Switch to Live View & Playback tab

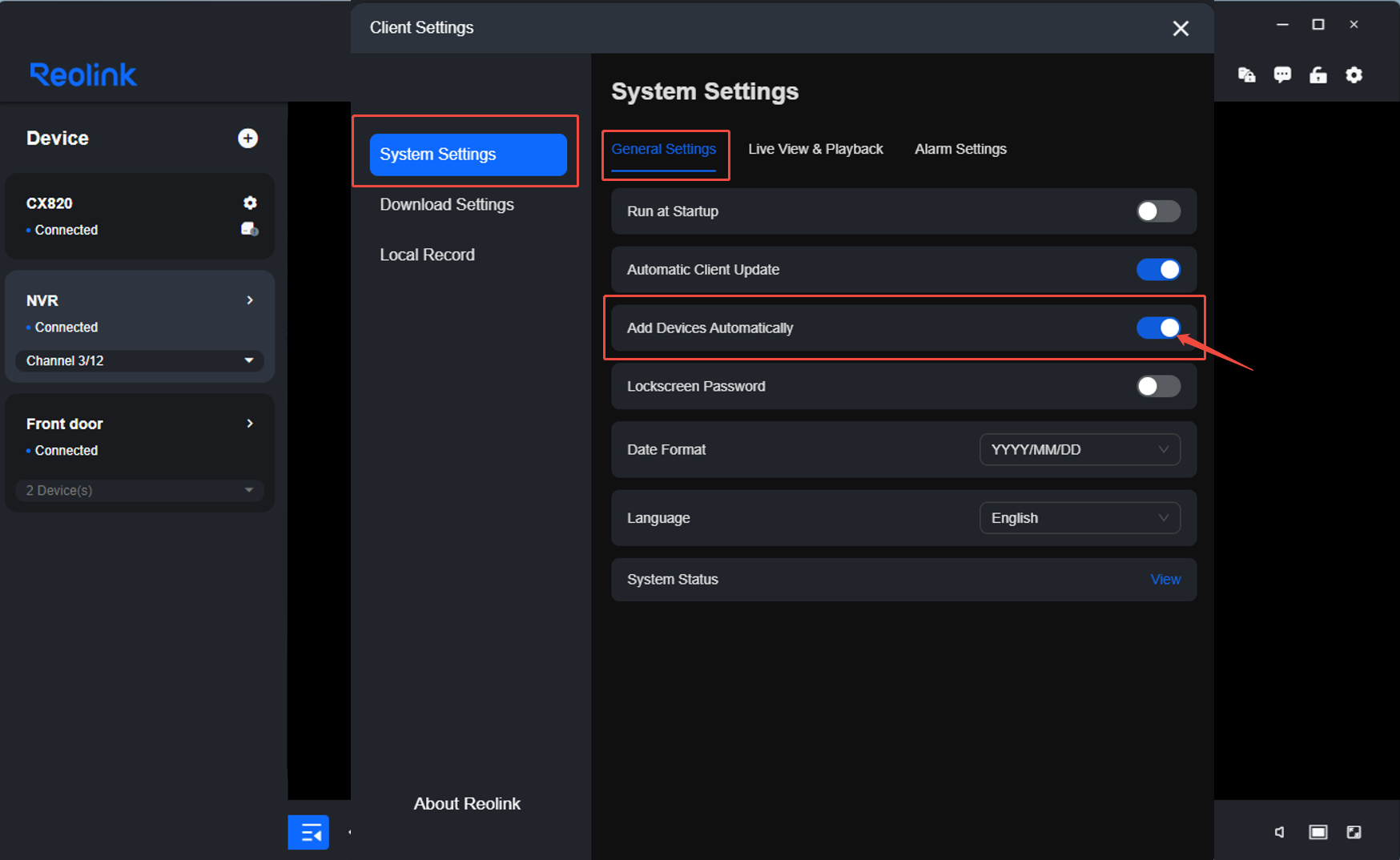click(815, 149)
